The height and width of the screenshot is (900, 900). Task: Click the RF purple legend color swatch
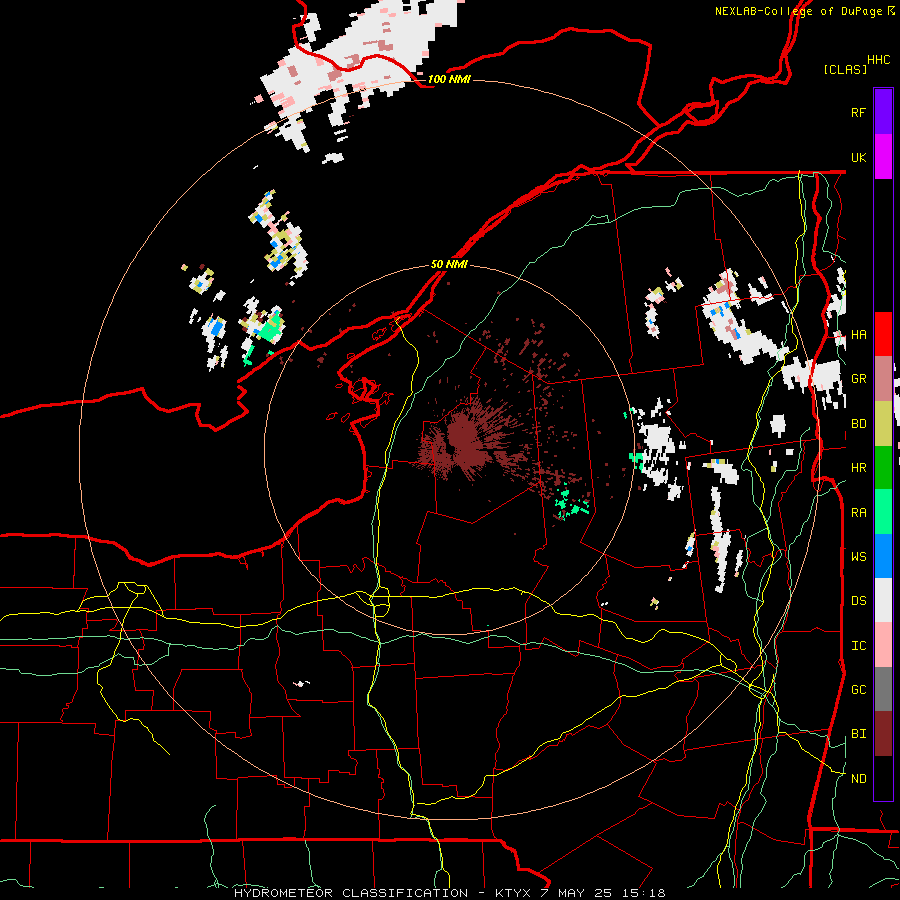point(883,112)
